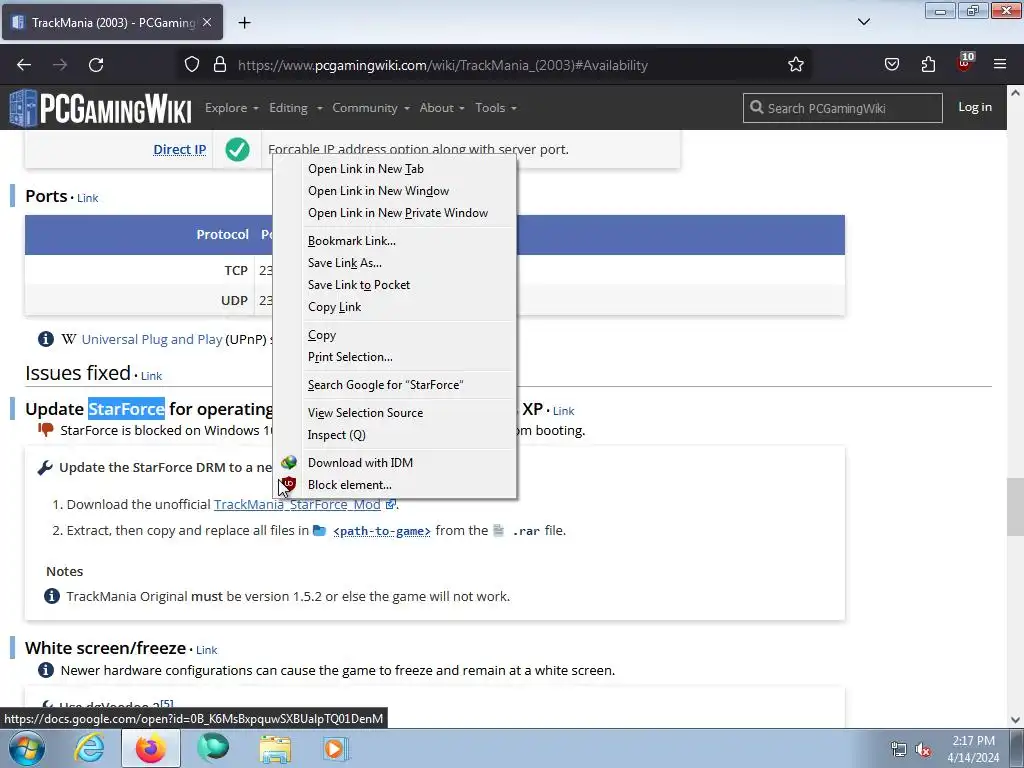
Task: Open the list all tabs chevron
Action: click(864, 22)
